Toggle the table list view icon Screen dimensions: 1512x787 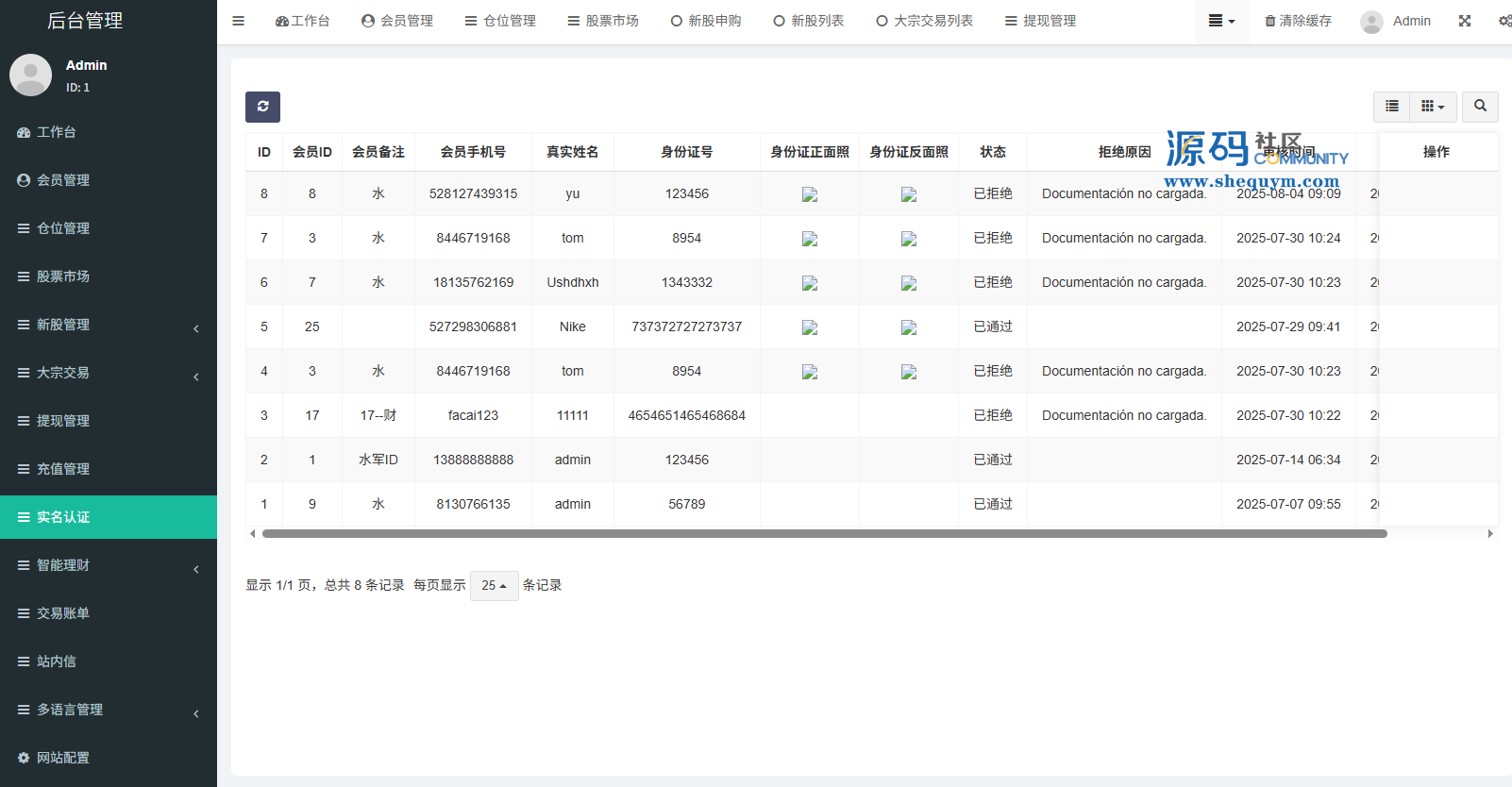[1391, 107]
